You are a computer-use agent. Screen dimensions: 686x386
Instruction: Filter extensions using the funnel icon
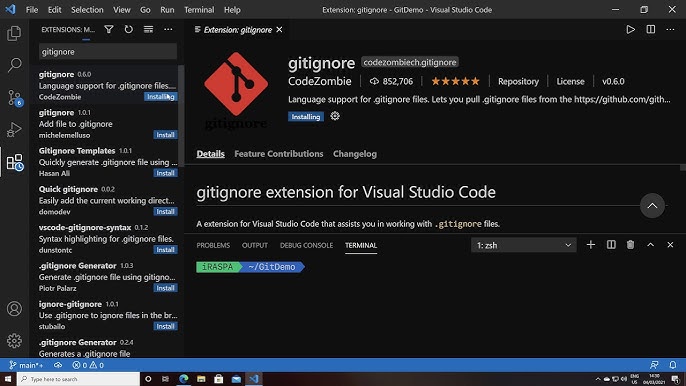109,29
